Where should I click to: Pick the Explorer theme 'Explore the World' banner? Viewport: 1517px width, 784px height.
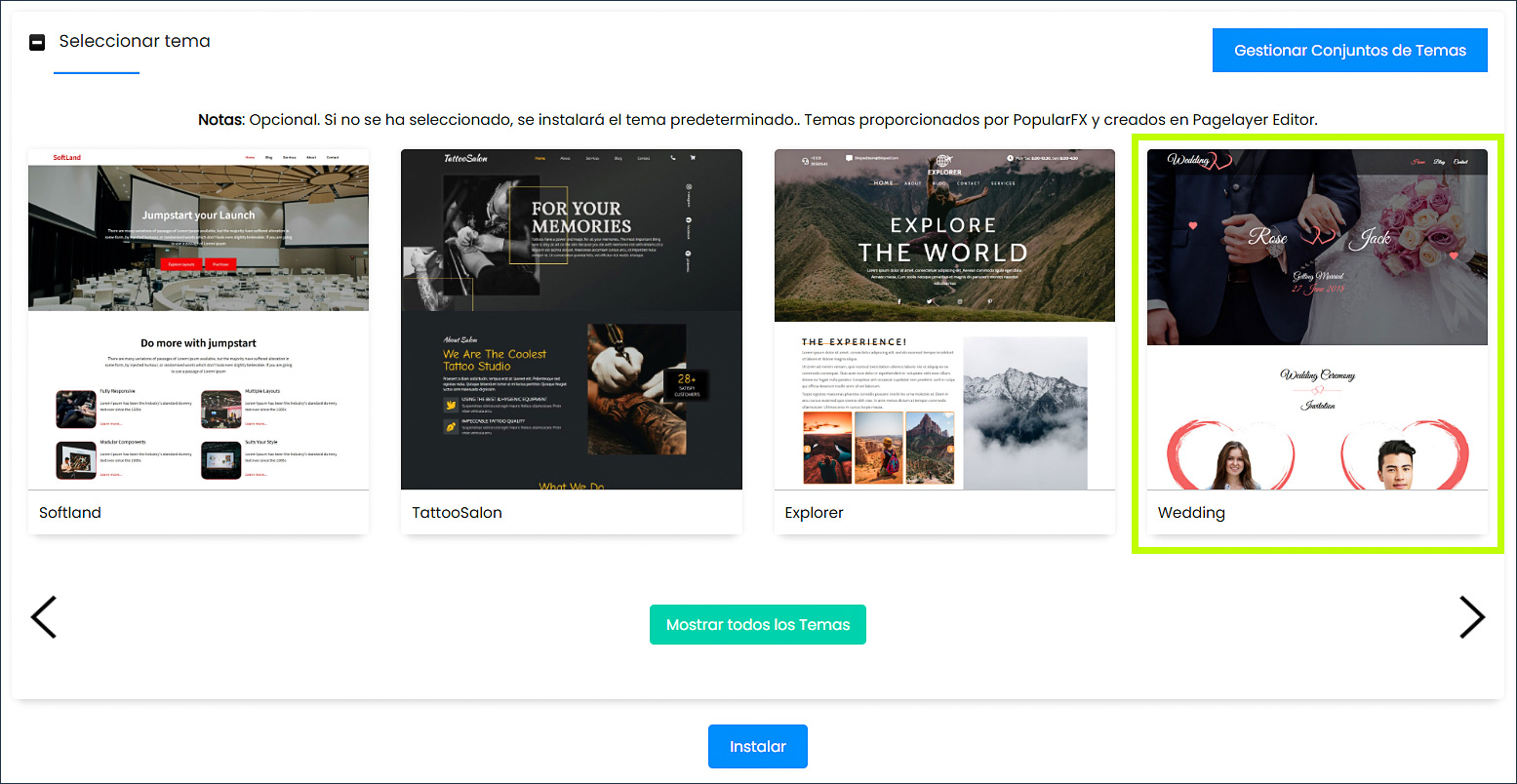pos(943,240)
